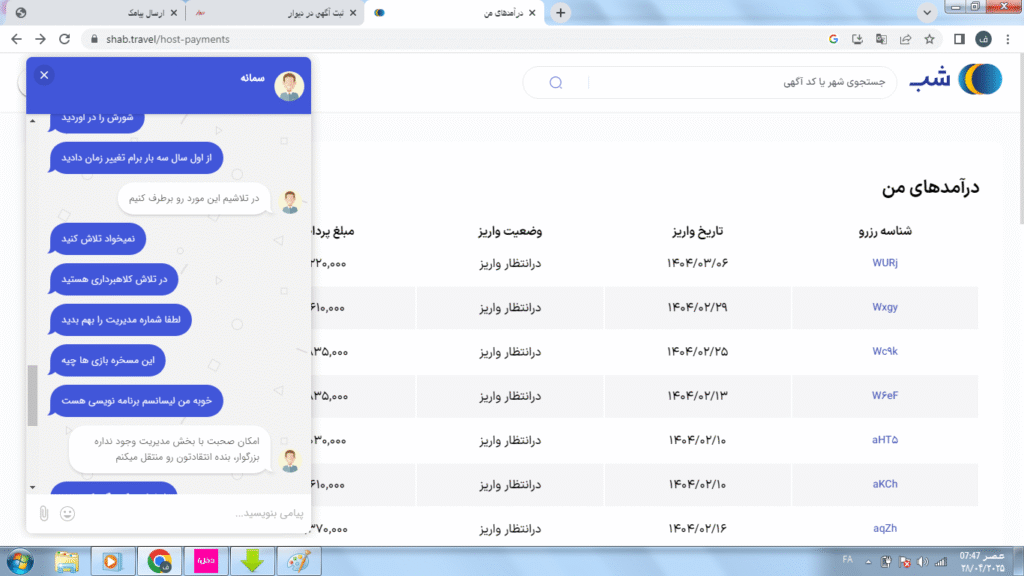The width and height of the screenshot is (1024, 576).
Task: Open new browser tab
Action: [561, 13]
